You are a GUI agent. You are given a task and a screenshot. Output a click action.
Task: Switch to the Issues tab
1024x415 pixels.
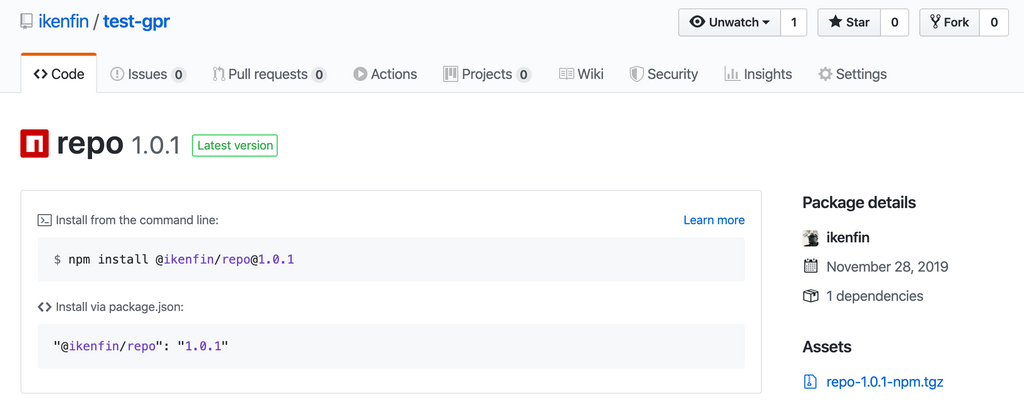point(148,74)
